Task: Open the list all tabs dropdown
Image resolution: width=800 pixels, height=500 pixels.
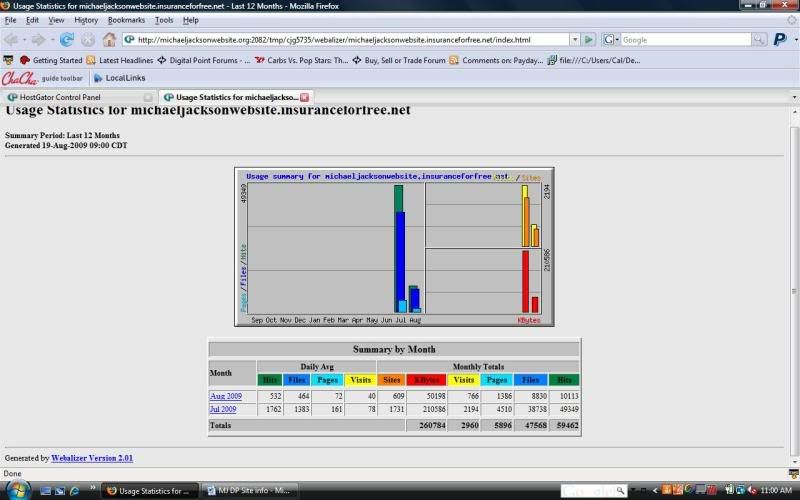Action: tap(794, 97)
